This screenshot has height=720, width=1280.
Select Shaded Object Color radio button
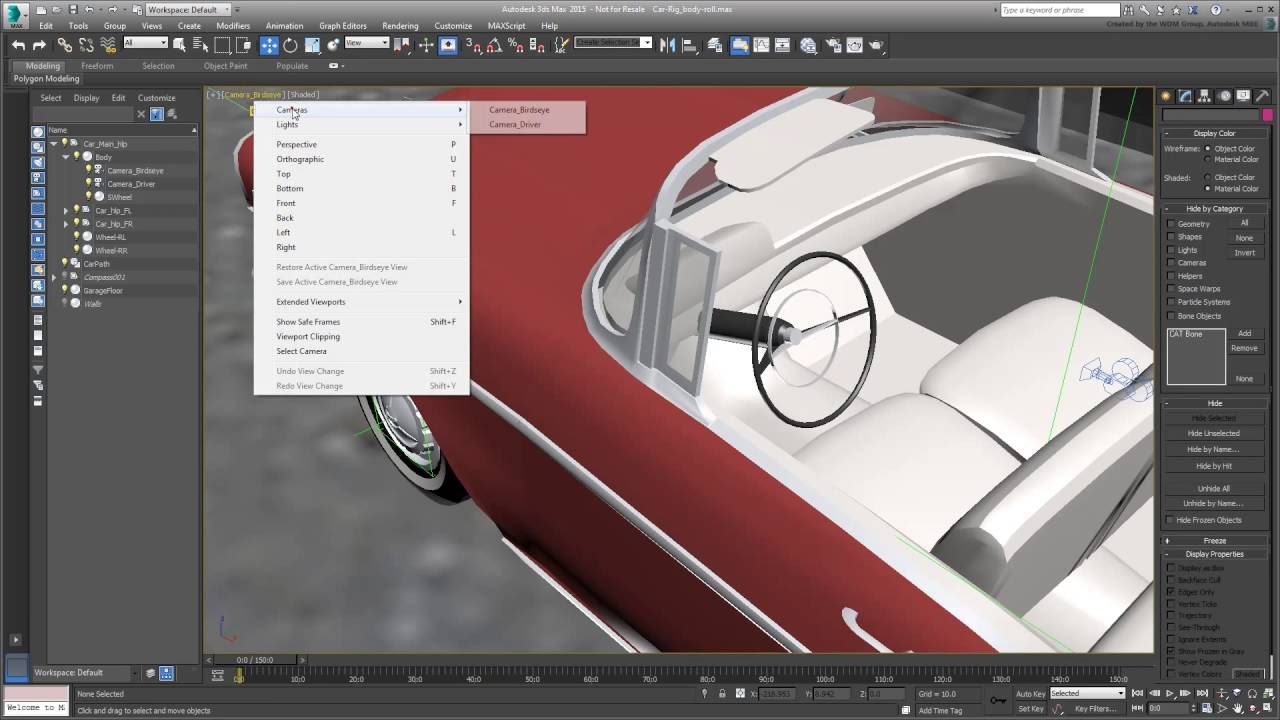pyautogui.click(x=1208, y=178)
